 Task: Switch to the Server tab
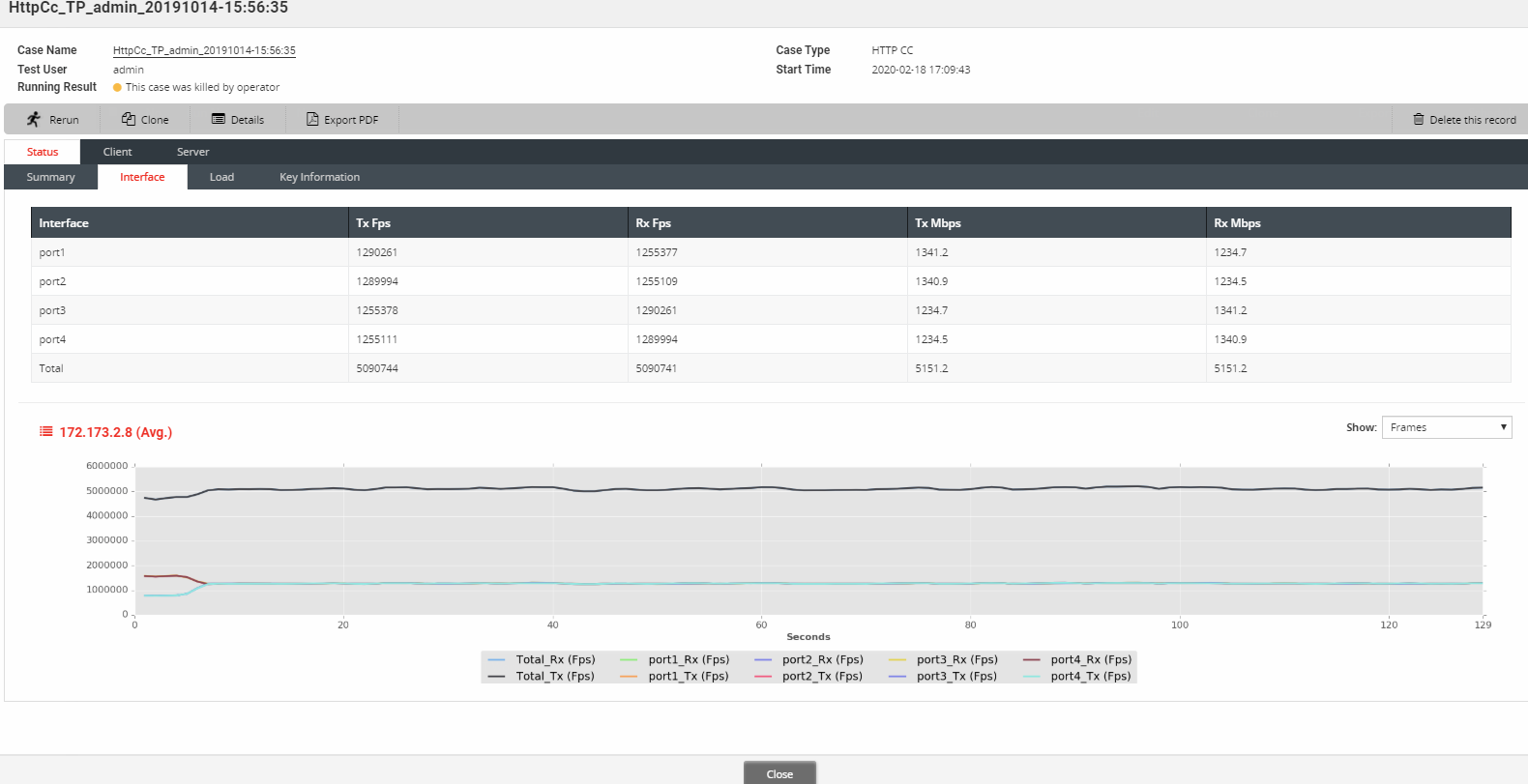pyautogui.click(x=192, y=152)
